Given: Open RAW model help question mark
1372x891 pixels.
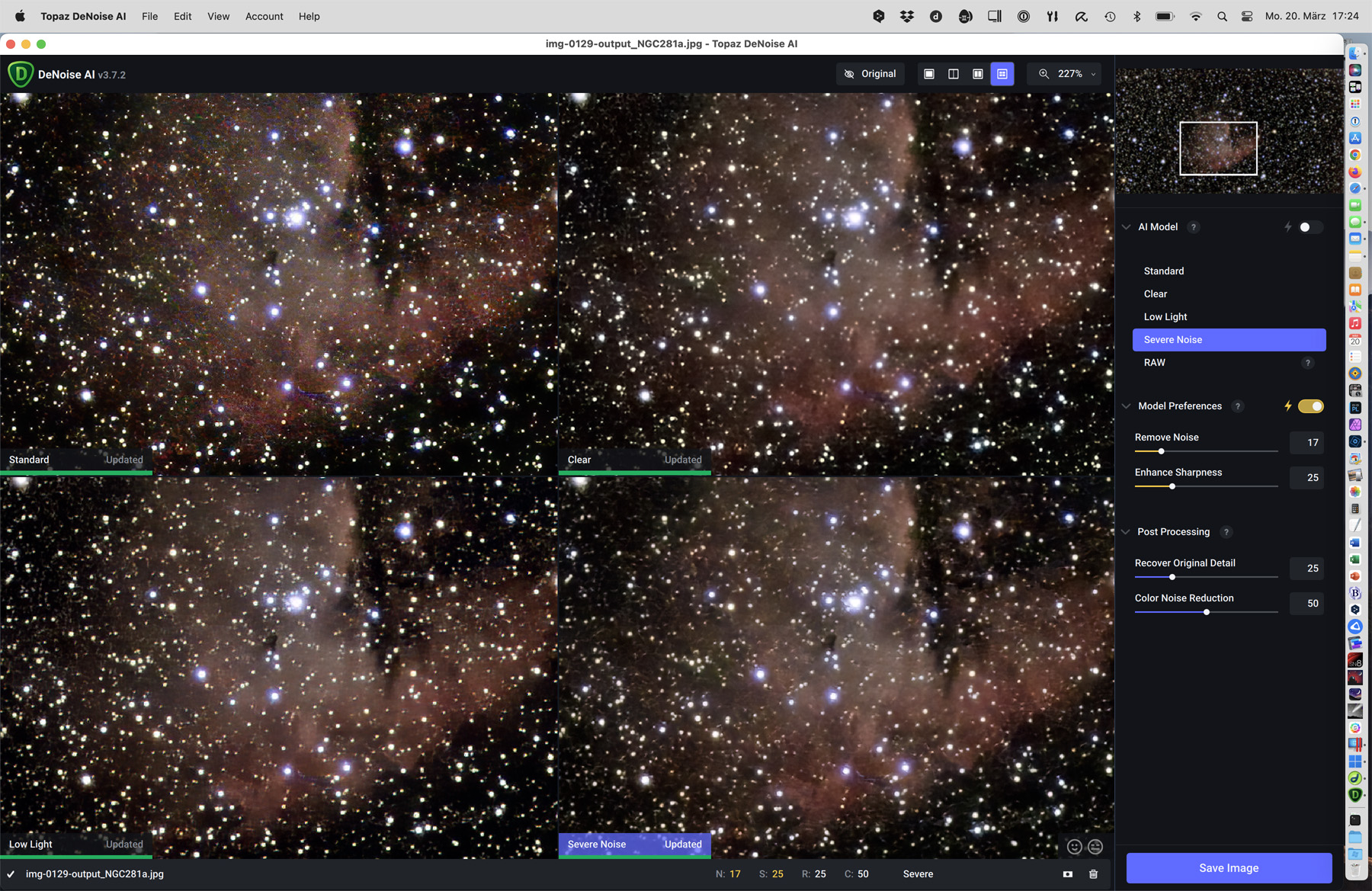Looking at the screenshot, I should tap(1308, 363).
